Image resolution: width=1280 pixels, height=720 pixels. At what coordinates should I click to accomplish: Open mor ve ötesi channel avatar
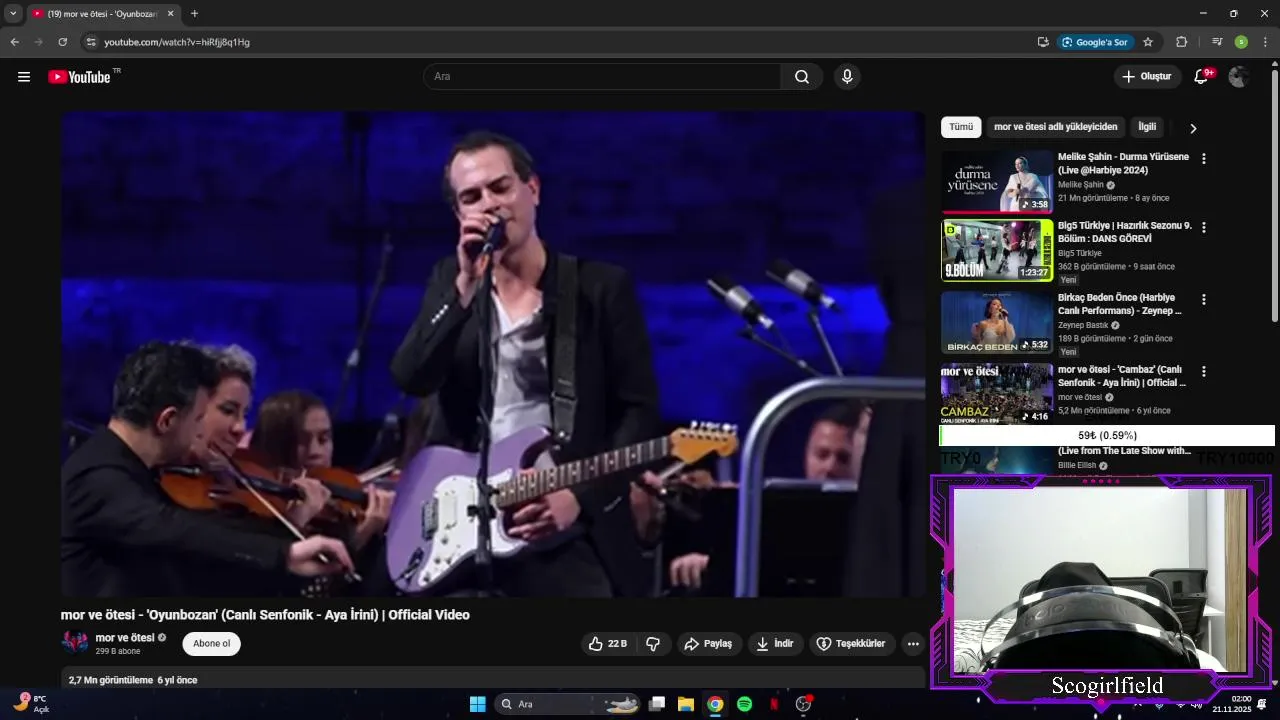[75, 643]
